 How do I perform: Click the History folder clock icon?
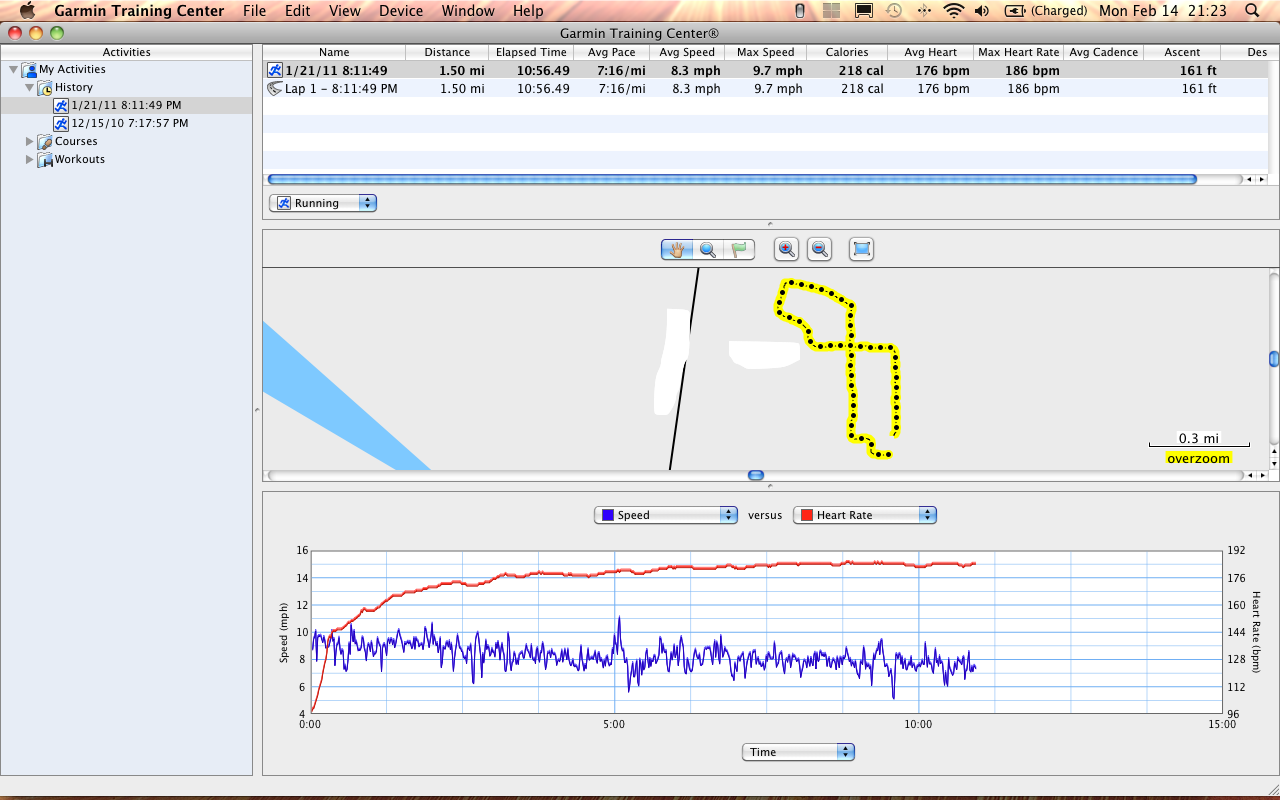point(46,88)
